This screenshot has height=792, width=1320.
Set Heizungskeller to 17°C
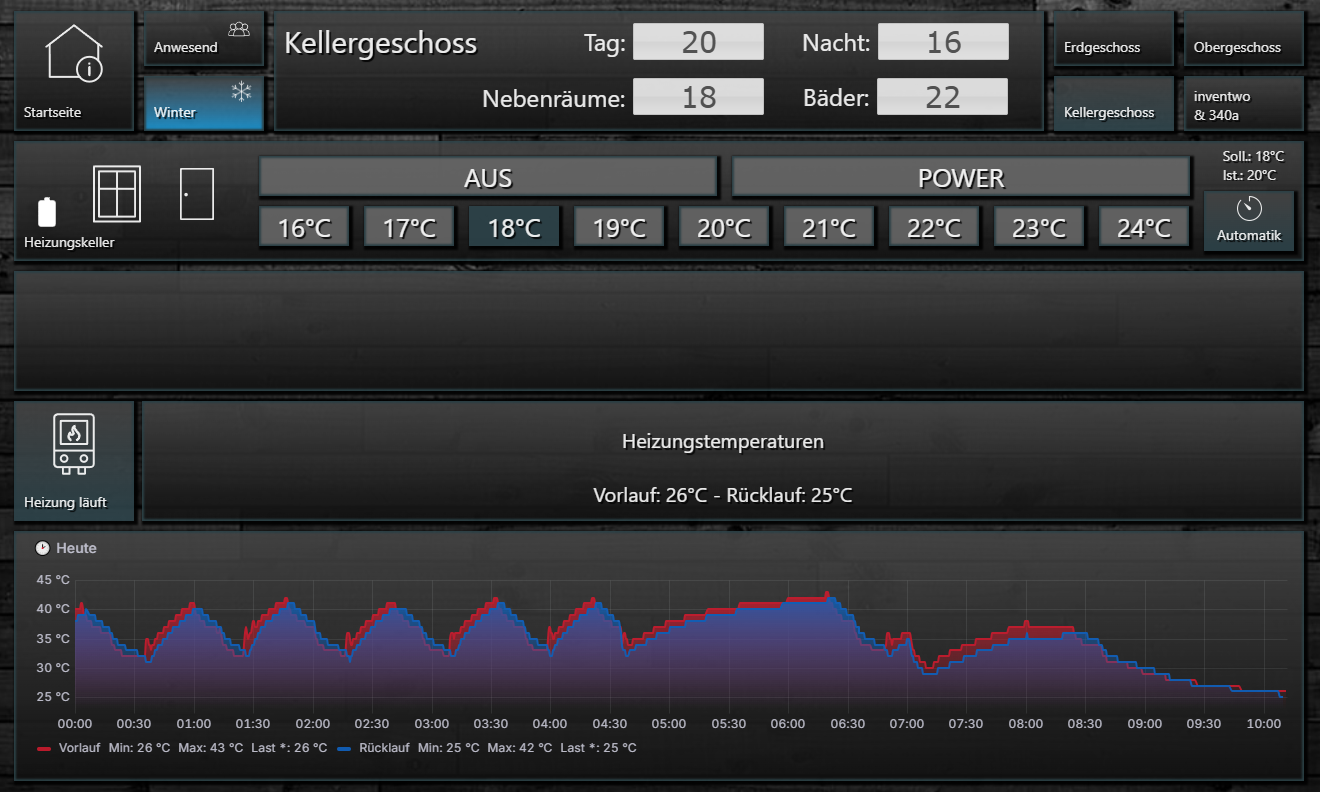(409, 228)
